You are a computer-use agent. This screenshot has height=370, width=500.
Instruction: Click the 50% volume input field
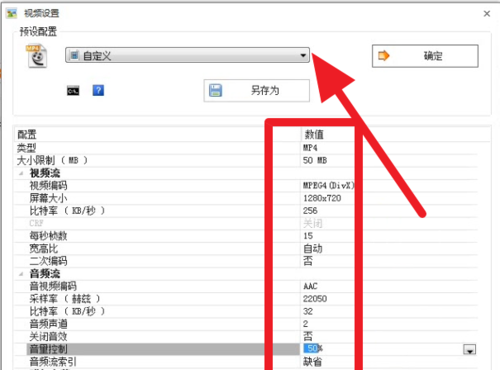382,349
